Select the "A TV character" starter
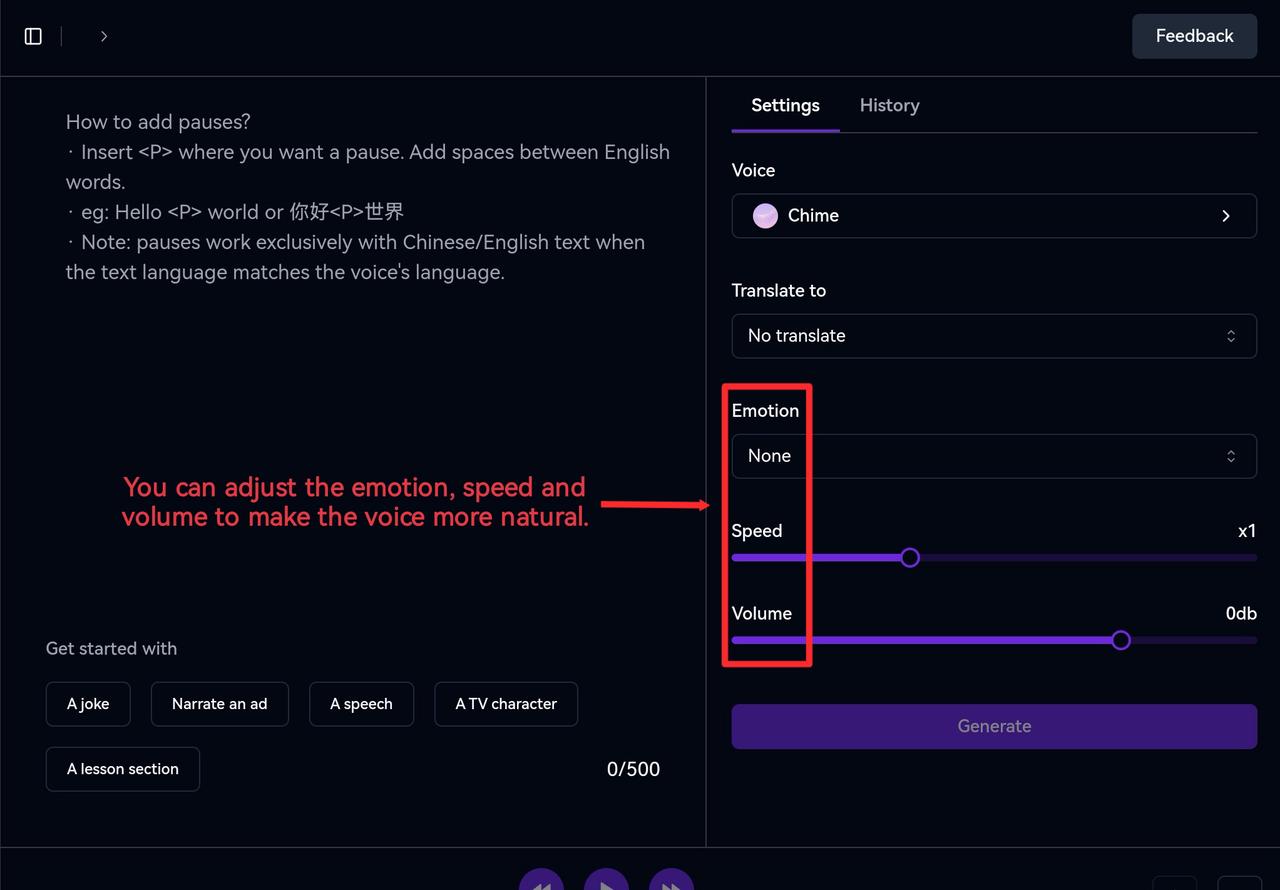The width and height of the screenshot is (1280, 890). tap(506, 704)
